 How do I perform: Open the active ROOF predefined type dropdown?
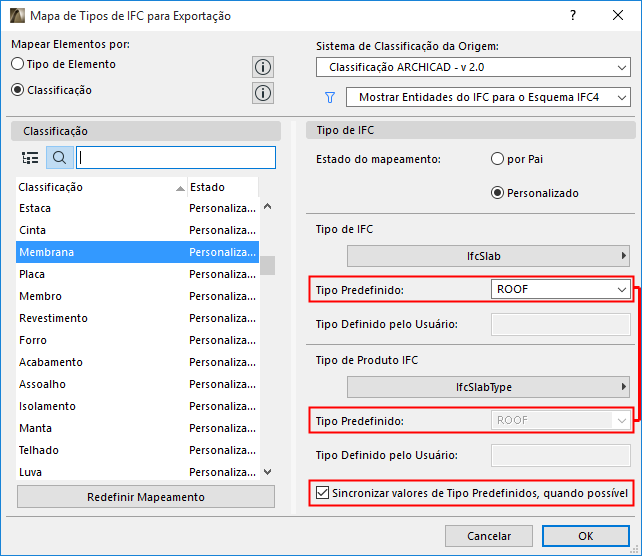tap(561, 289)
